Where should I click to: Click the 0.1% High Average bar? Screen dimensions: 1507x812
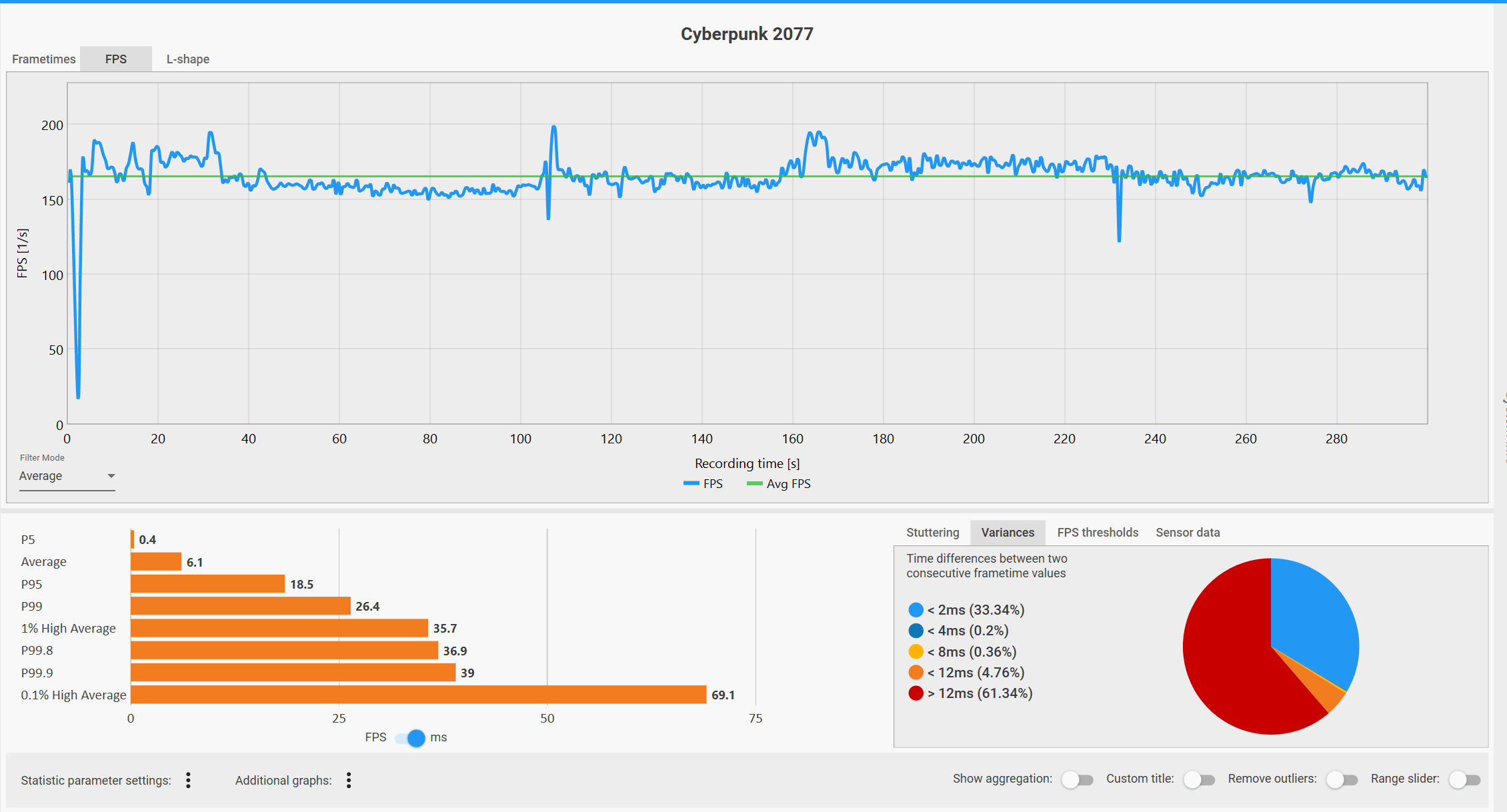[418, 695]
